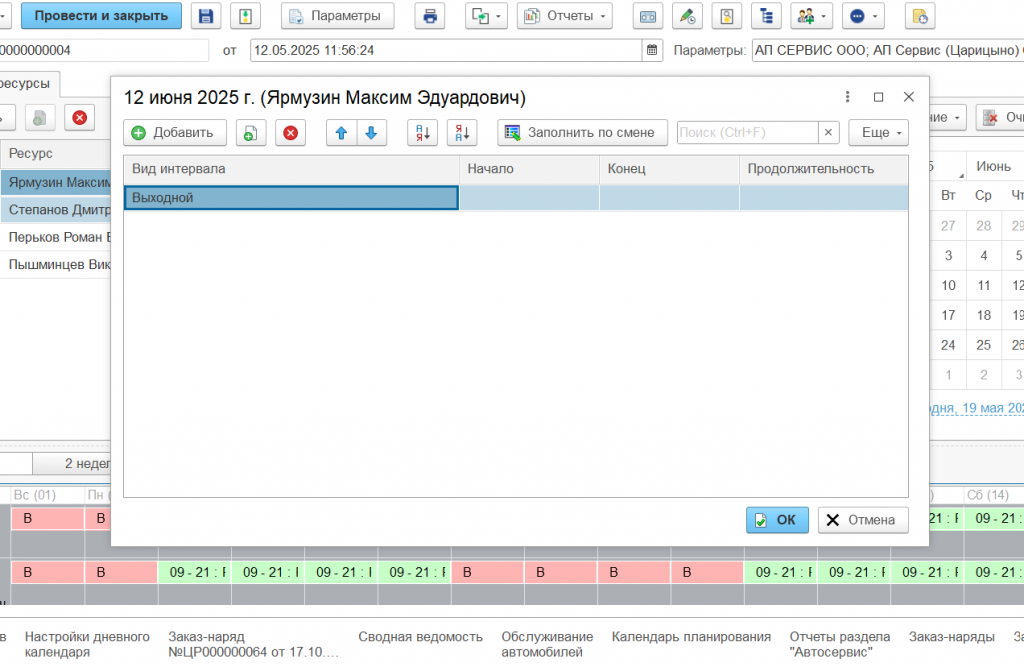Open the Еще dropdown menu in the dialog
Image resolution: width=1024 pixels, height=667 pixels.
coord(878,133)
